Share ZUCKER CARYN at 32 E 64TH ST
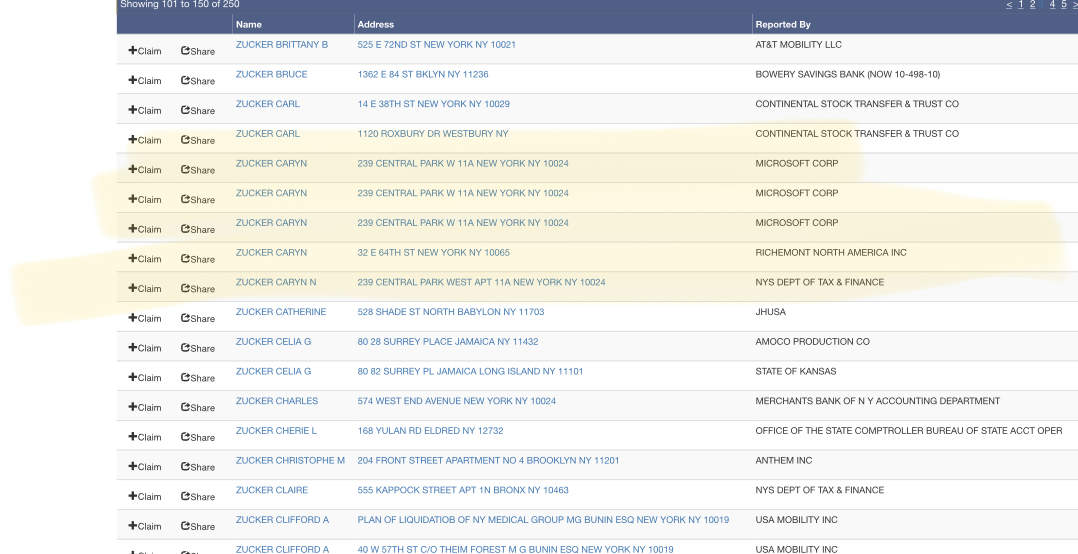 (198, 258)
